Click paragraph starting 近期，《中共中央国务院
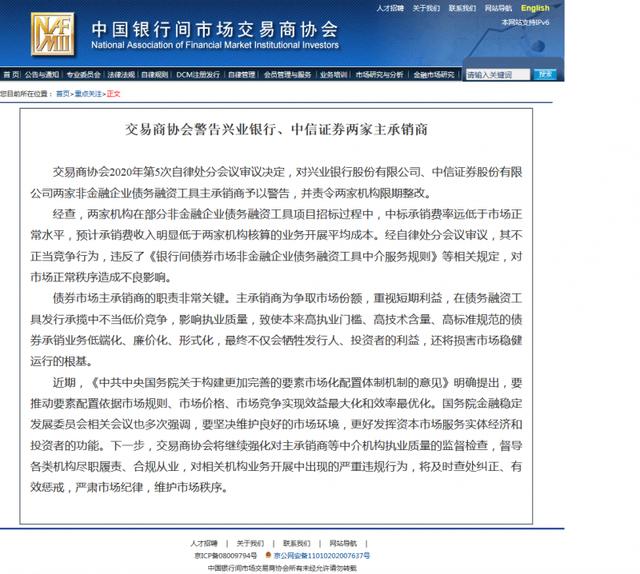This screenshot has height=574, width=640. point(276,434)
